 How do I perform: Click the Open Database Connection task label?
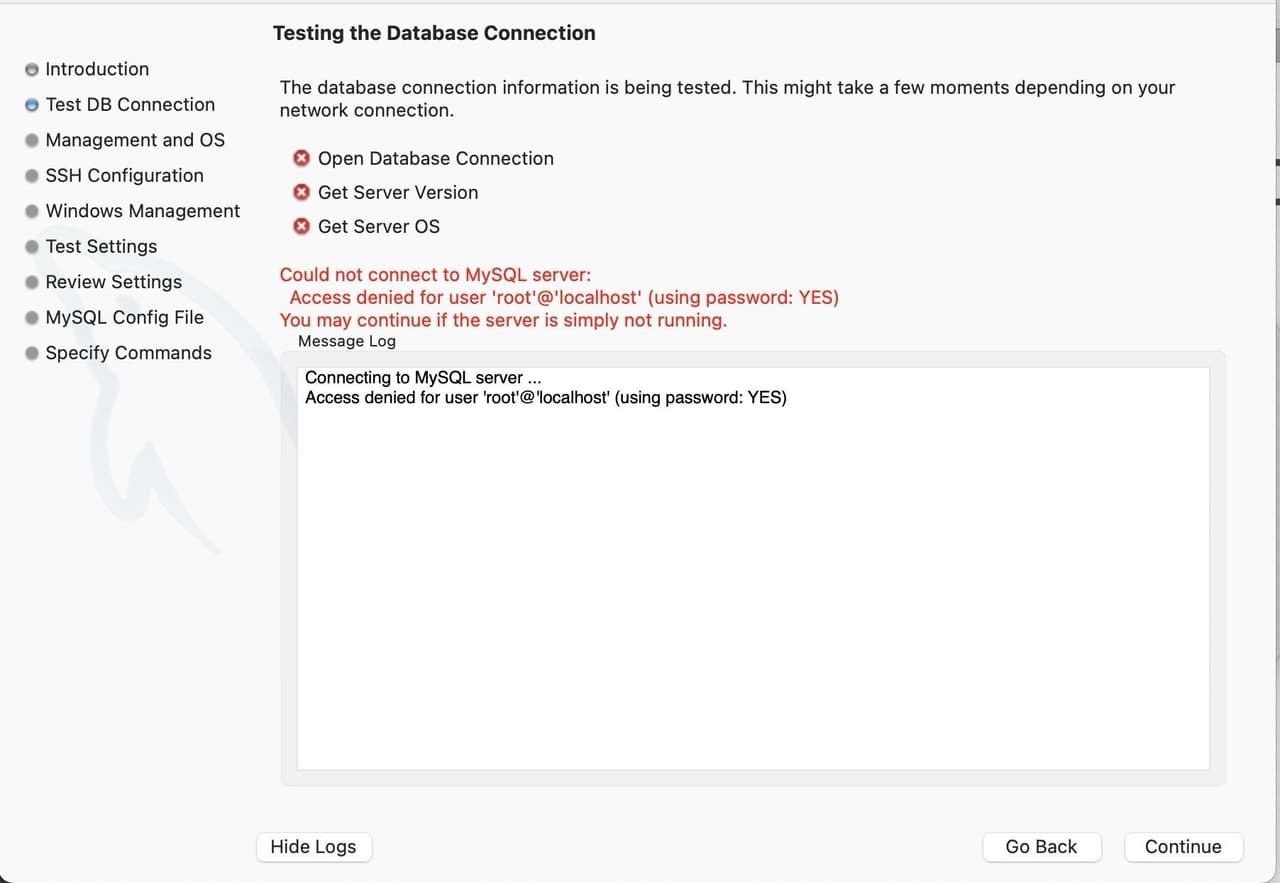(435, 158)
